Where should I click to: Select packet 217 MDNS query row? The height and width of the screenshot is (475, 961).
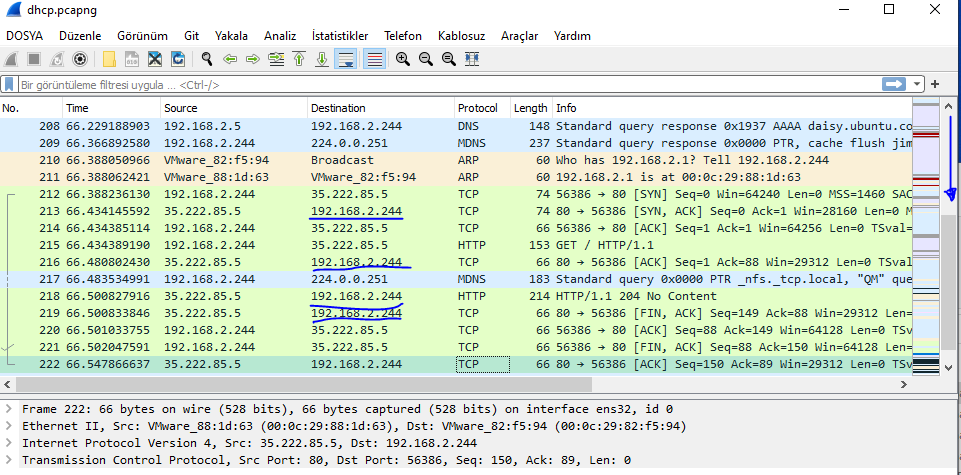tap(456, 279)
